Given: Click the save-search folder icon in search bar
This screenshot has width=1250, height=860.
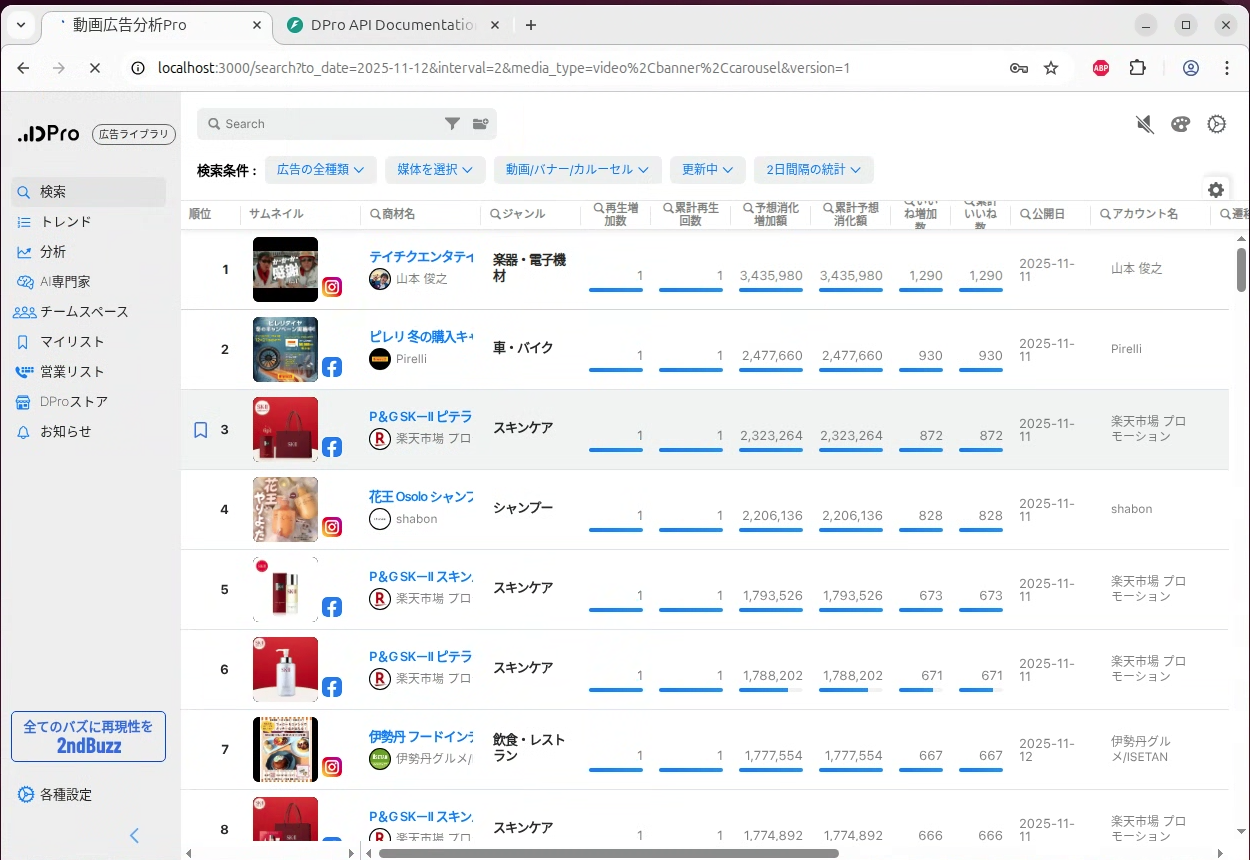Looking at the screenshot, I should pyautogui.click(x=481, y=124).
